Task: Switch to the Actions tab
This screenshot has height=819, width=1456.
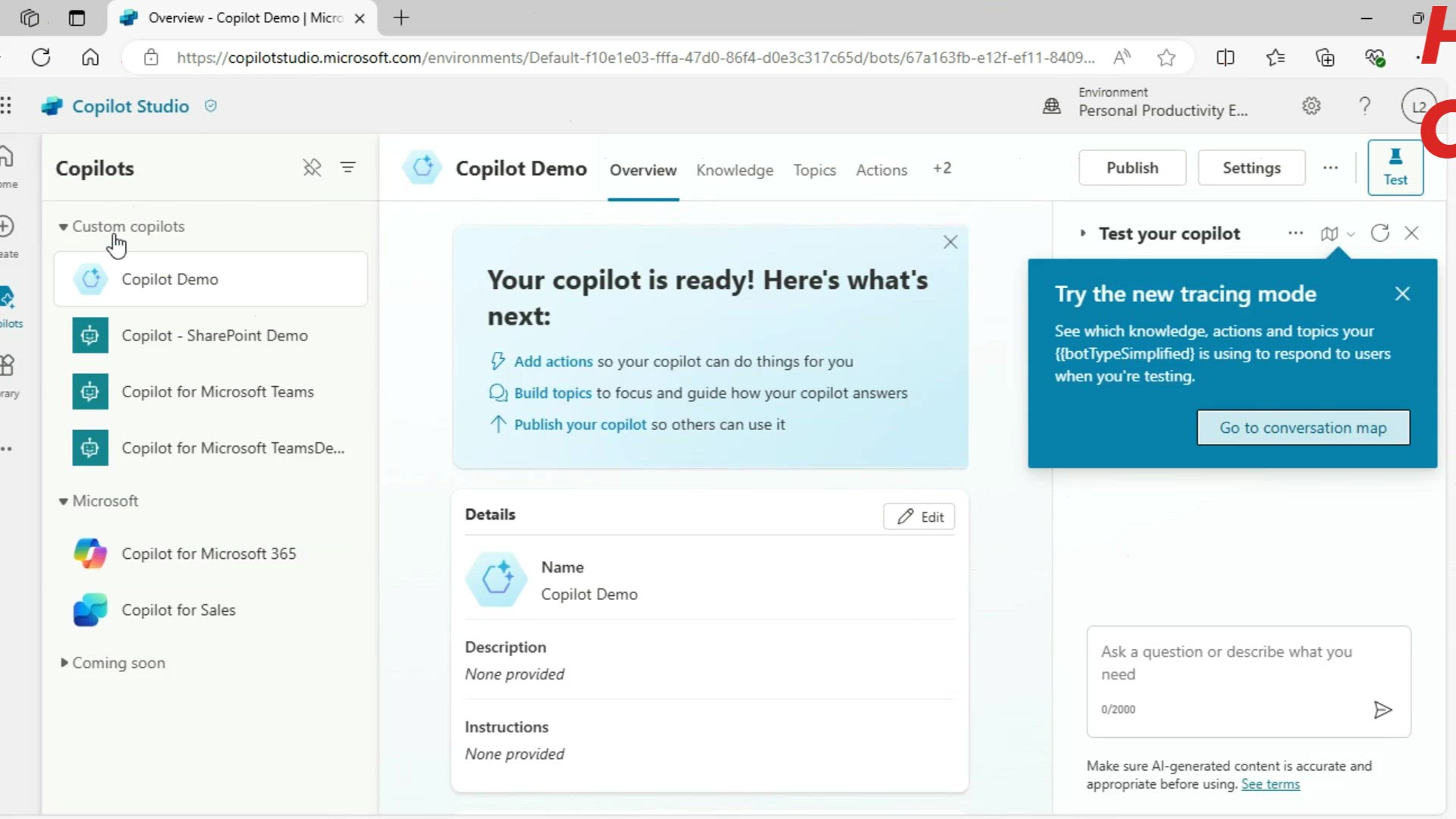Action: pos(881,170)
